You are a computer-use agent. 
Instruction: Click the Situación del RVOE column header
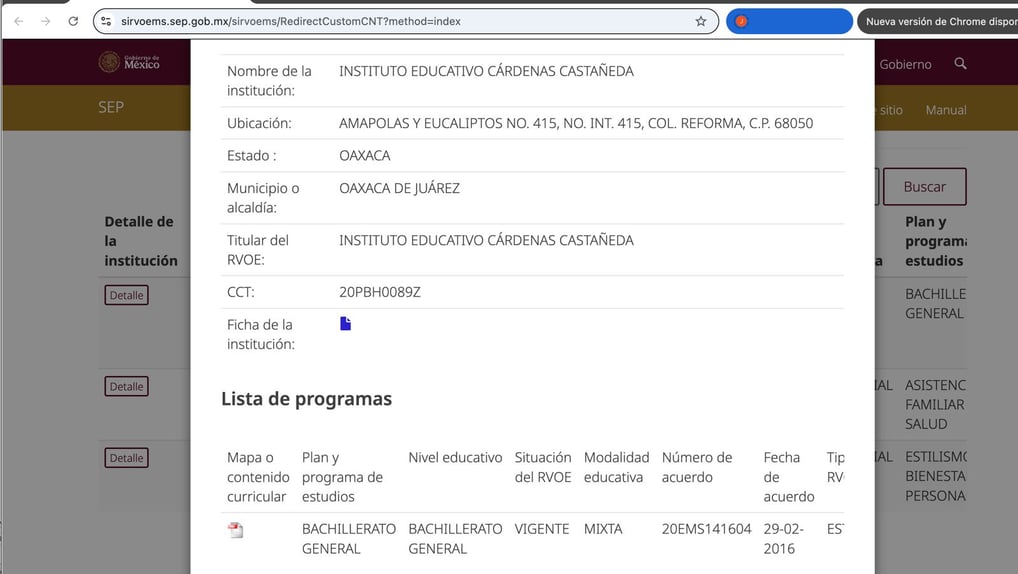pos(543,468)
